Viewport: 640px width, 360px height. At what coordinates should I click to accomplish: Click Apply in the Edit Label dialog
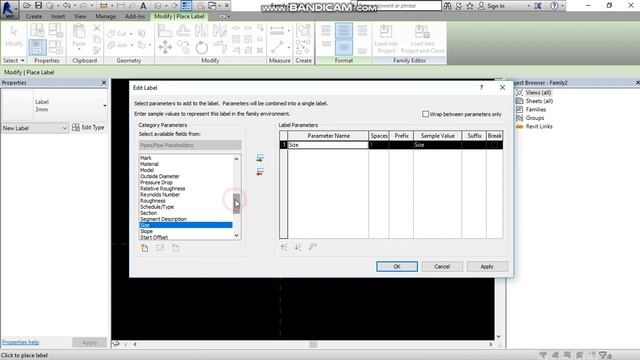tap(487, 266)
